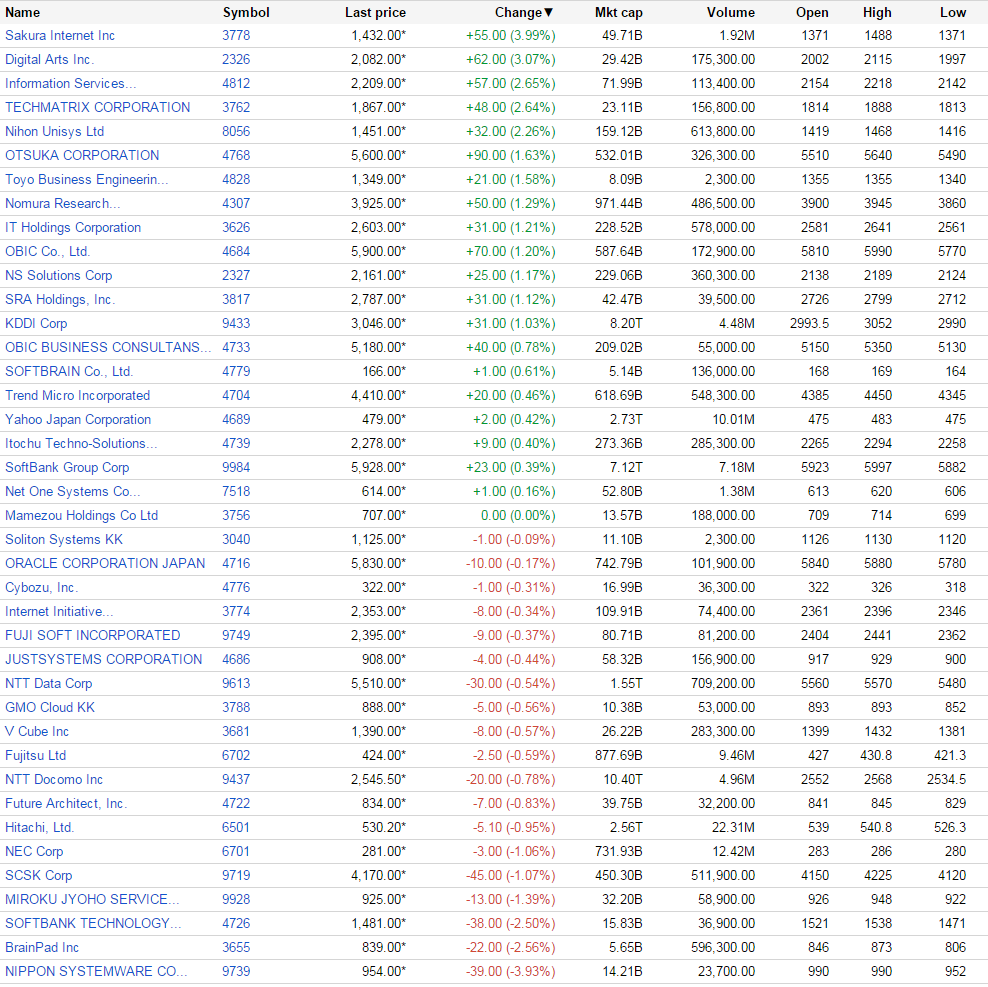Click ticker symbol 9433
The width and height of the screenshot is (988, 987).
(x=236, y=323)
